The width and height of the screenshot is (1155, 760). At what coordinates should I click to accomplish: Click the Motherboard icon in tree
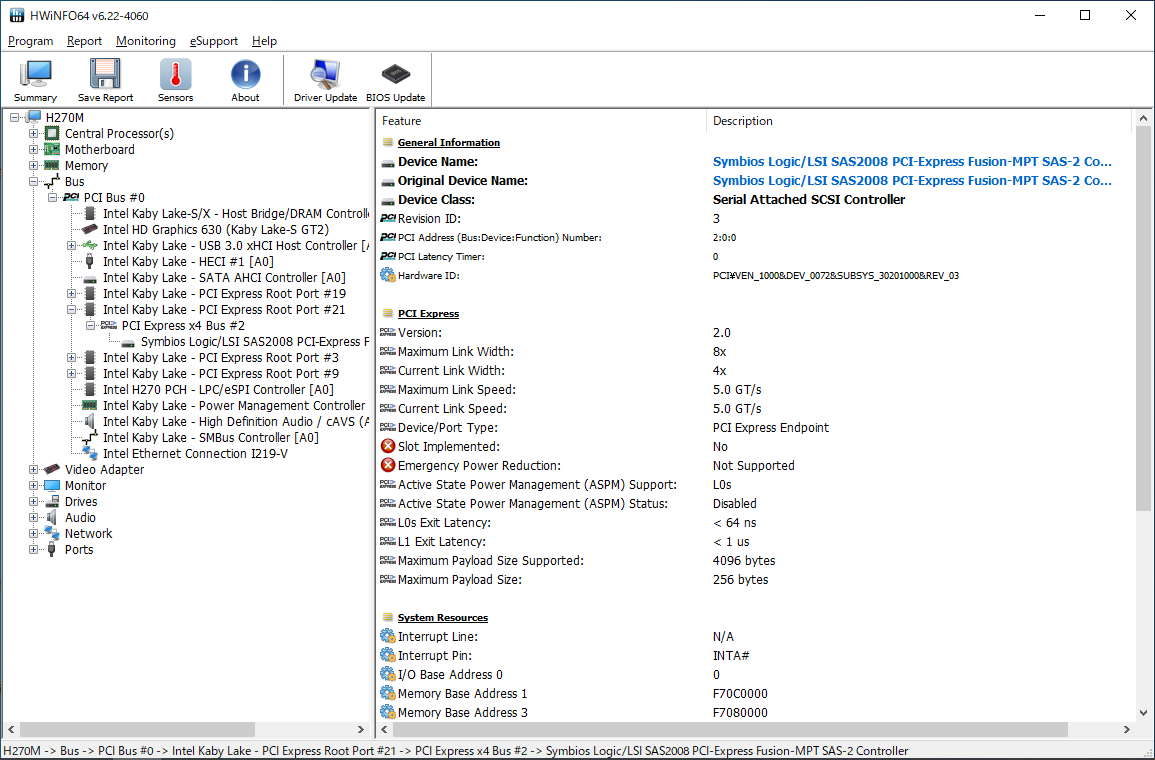pos(52,149)
